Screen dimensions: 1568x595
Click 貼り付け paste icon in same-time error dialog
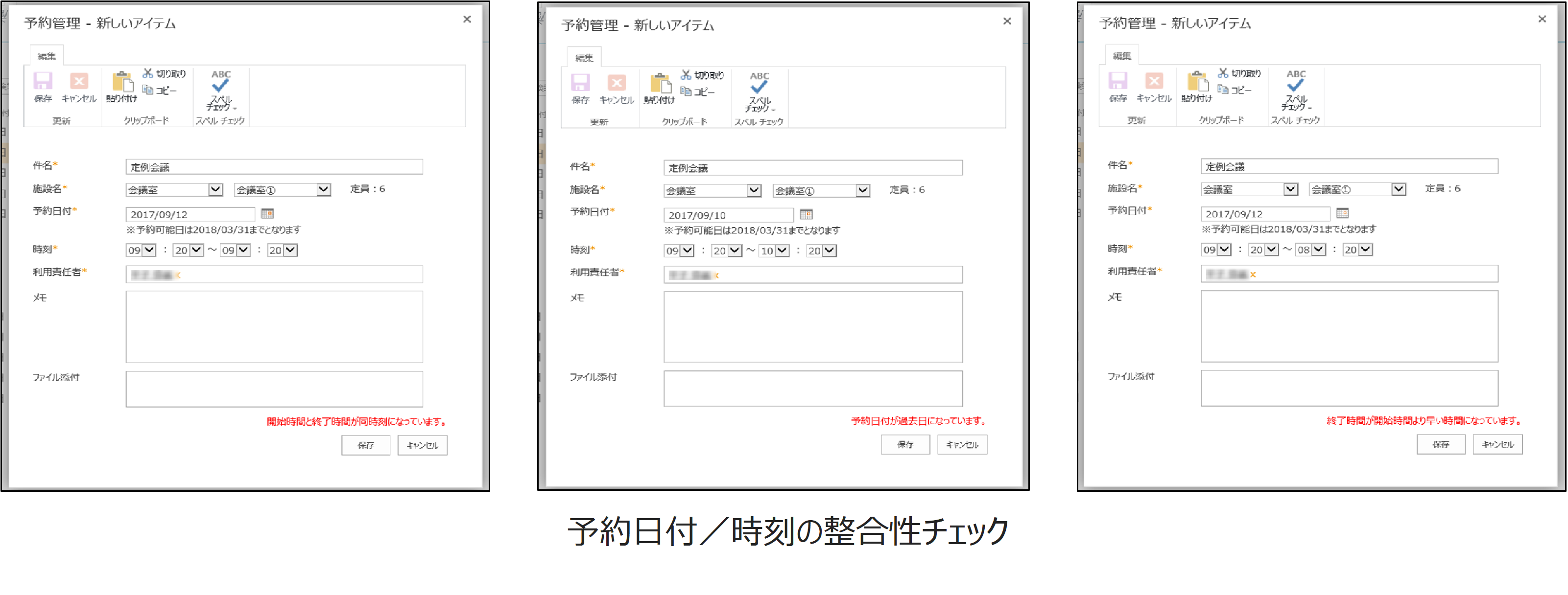(122, 87)
